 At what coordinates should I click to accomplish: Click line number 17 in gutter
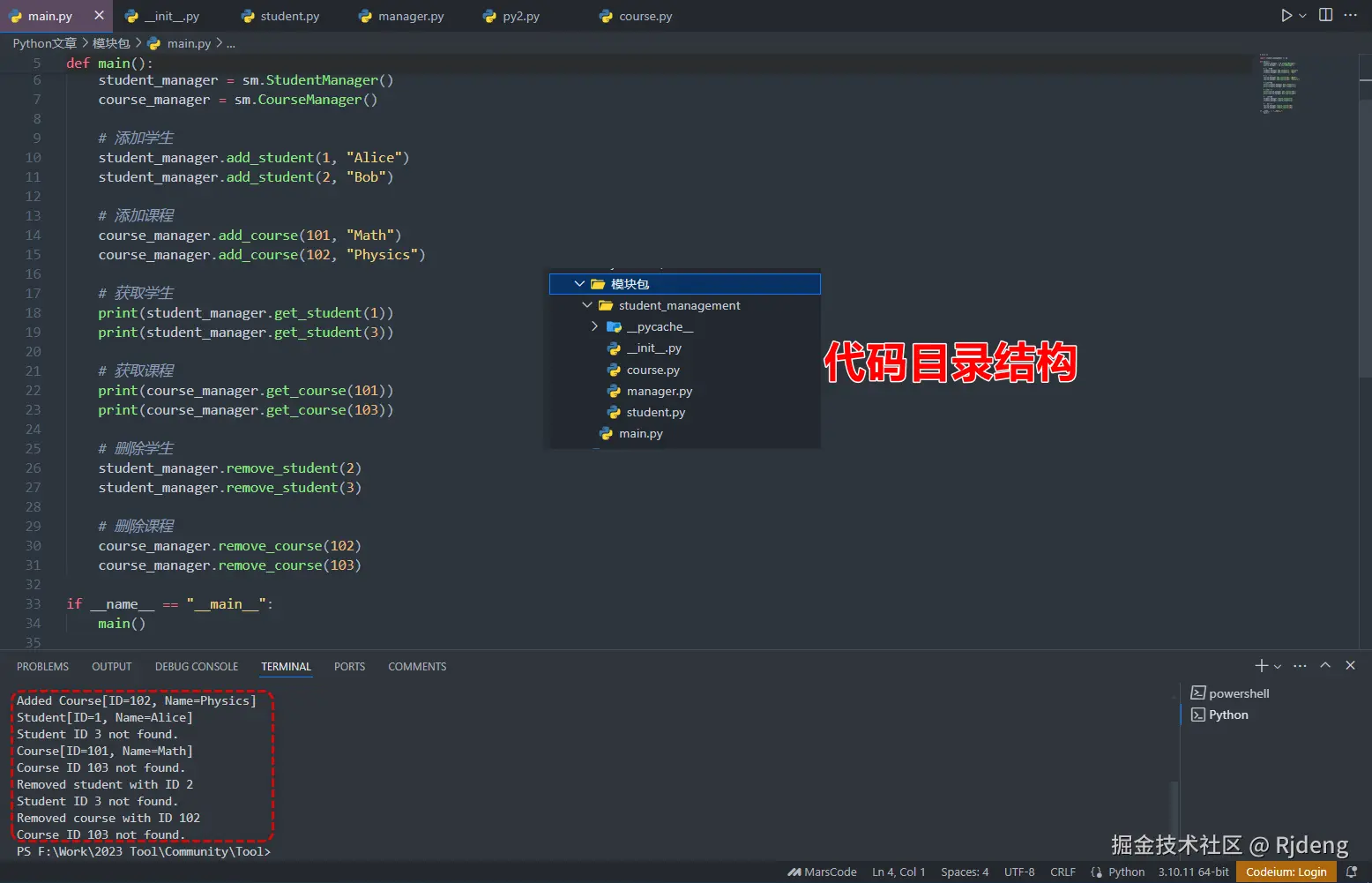(33, 294)
